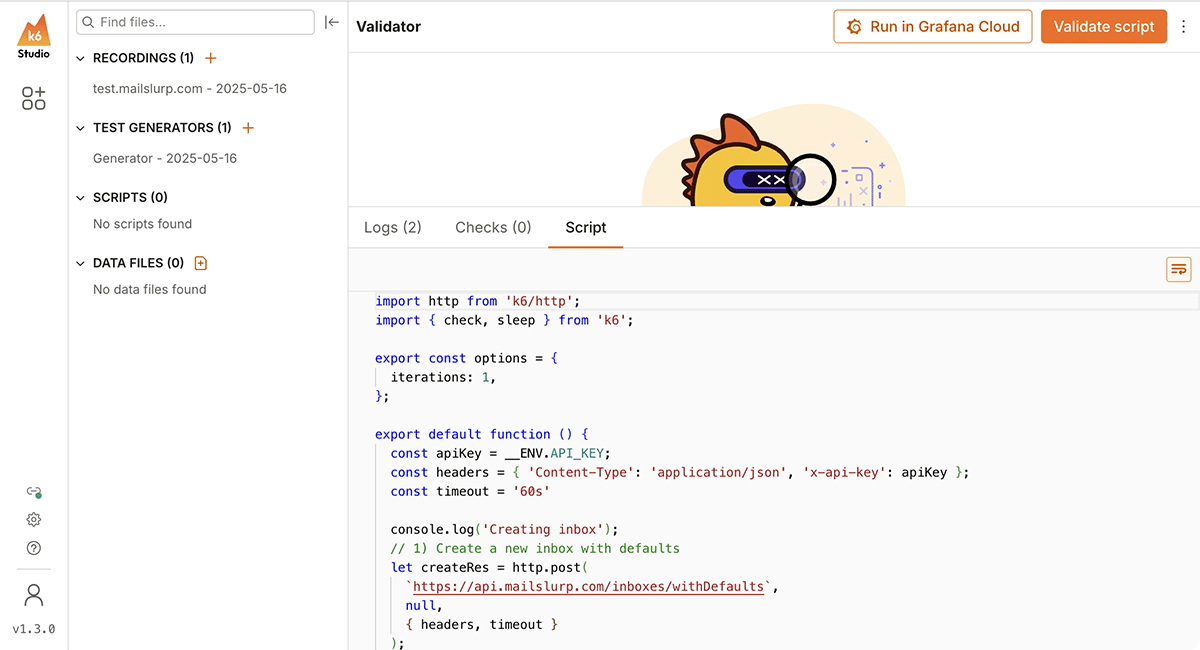Follow the api.mailslurp.com URL in script
The height and width of the screenshot is (650, 1200).
pyautogui.click(x=588, y=587)
